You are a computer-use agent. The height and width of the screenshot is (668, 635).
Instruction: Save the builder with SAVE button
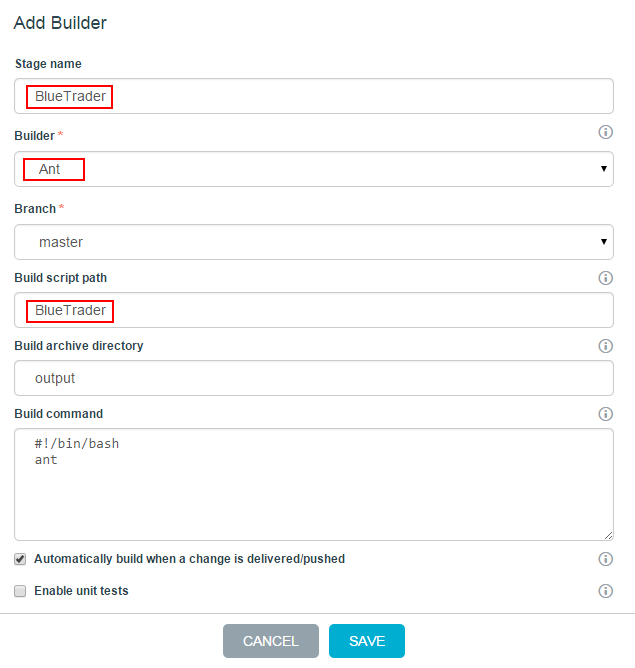tap(367, 641)
